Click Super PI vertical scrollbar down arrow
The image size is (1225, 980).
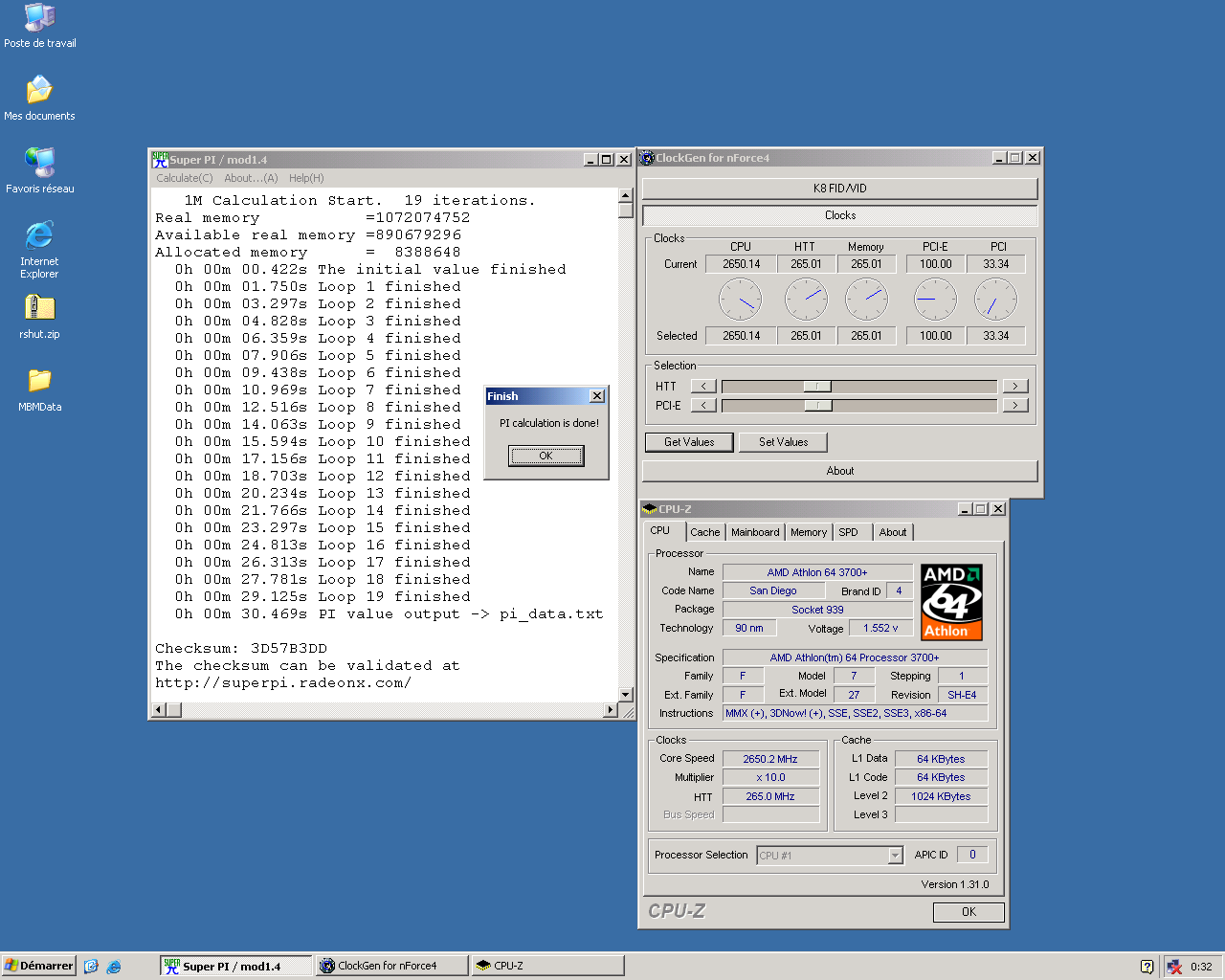point(625,695)
